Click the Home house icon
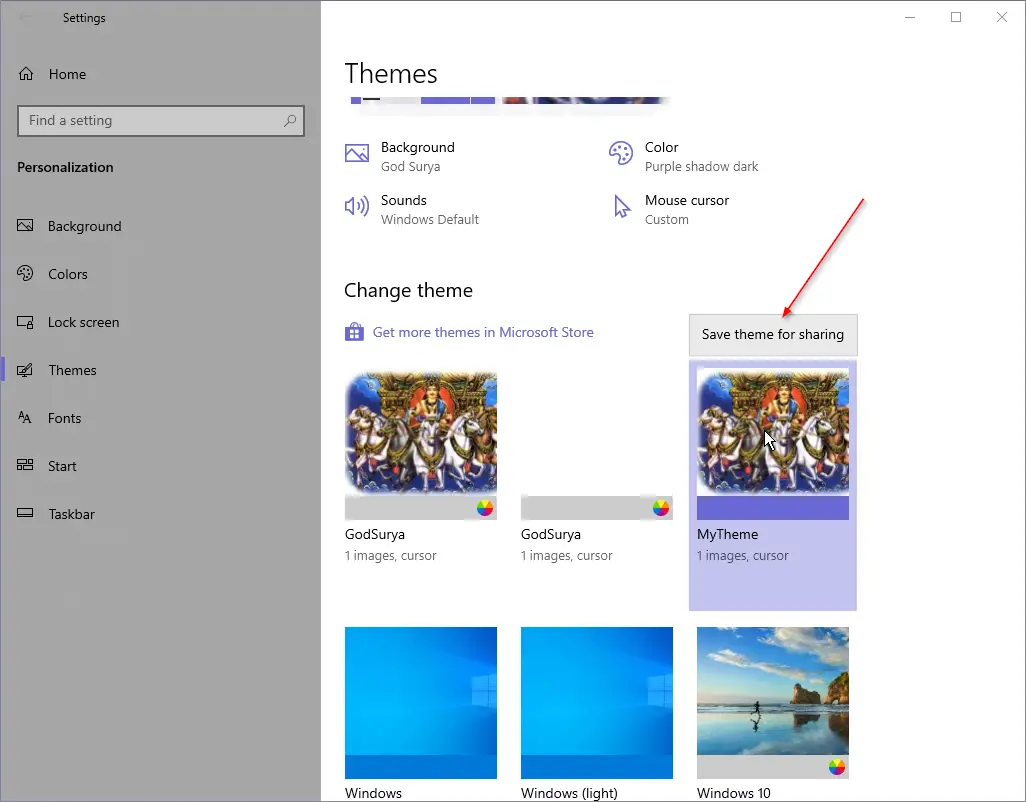The width and height of the screenshot is (1026, 802). coord(26,74)
